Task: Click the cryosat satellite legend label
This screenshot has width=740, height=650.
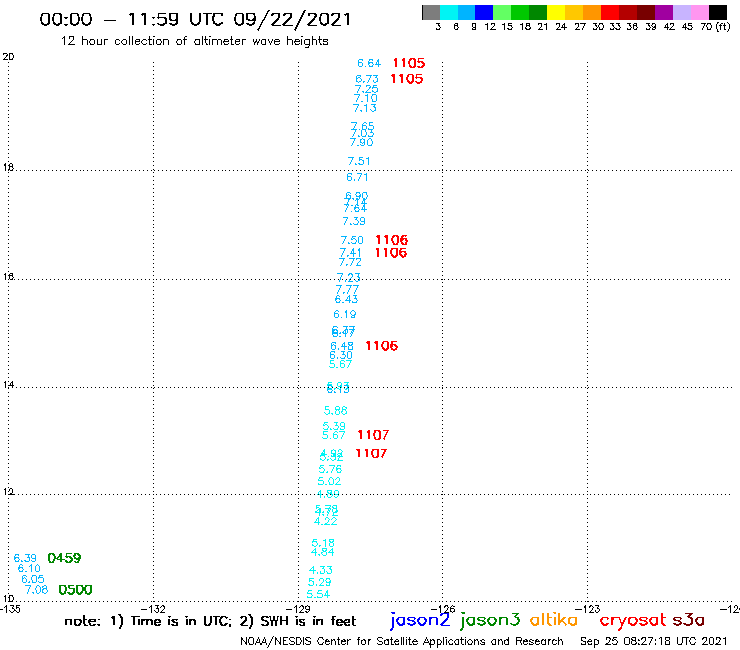Action: click(x=633, y=621)
